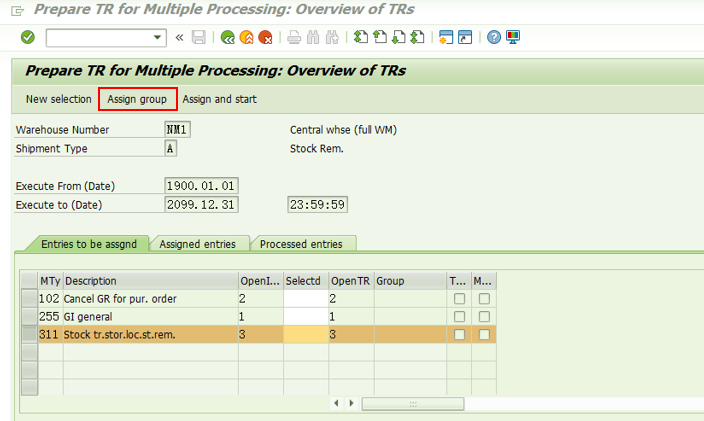Viewport: 704px width, 421px height.
Task: Click the Description column header
Action: click(150, 281)
